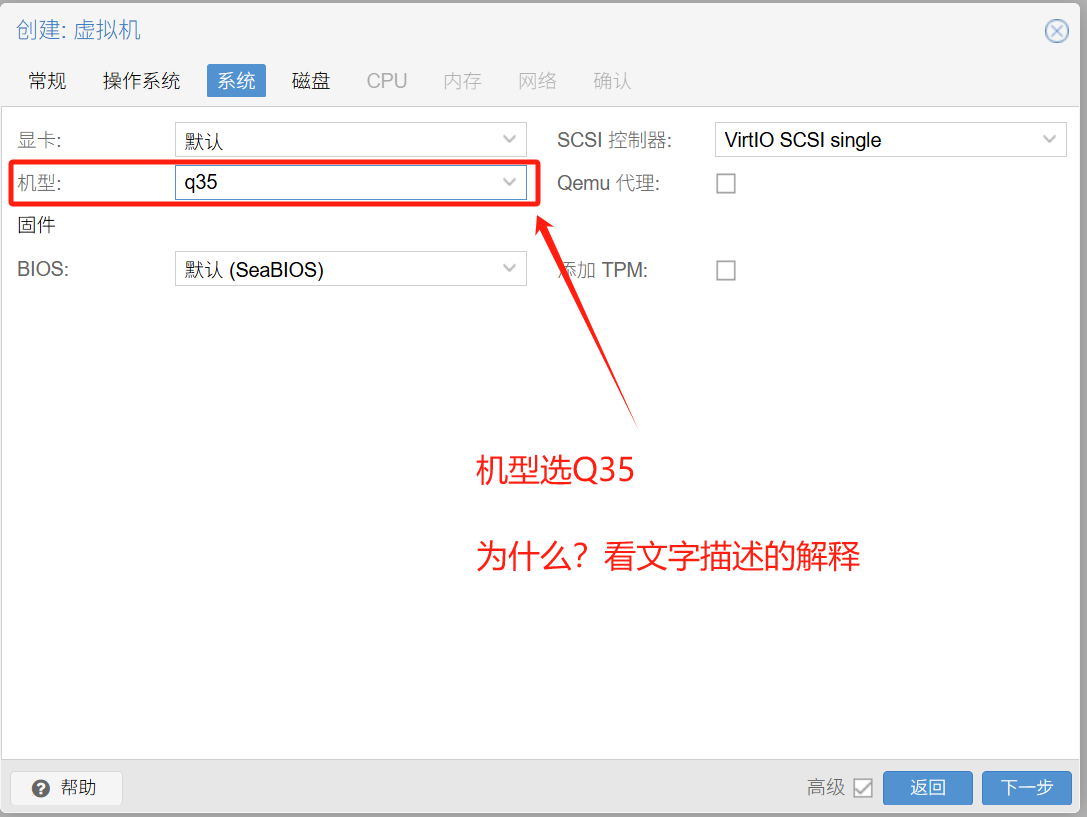Open the 机型 dropdown showing q35
Viewport: 1087px width, 817px height.
pos(509,182)
